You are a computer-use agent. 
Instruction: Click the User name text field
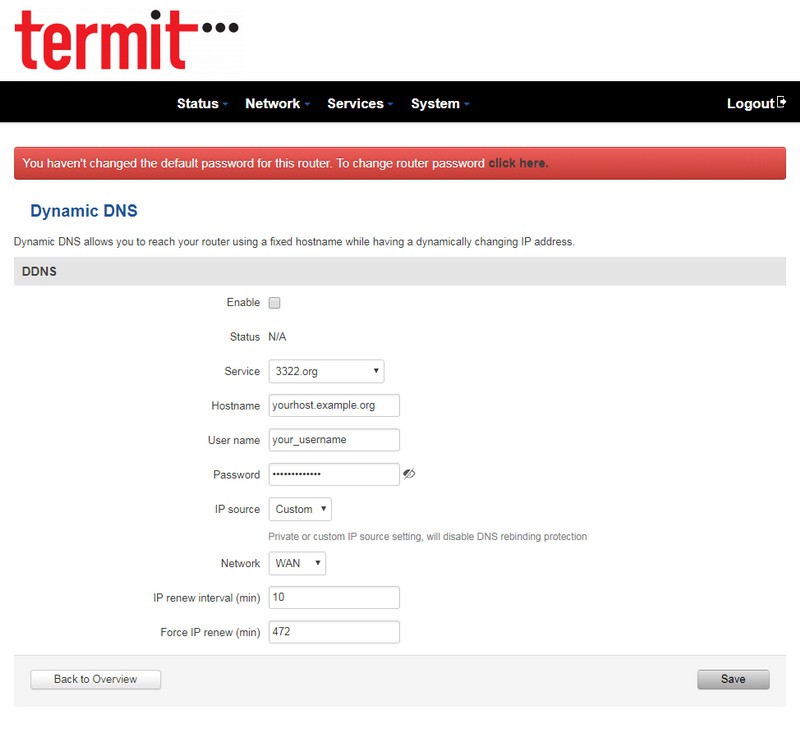[334, 440]
